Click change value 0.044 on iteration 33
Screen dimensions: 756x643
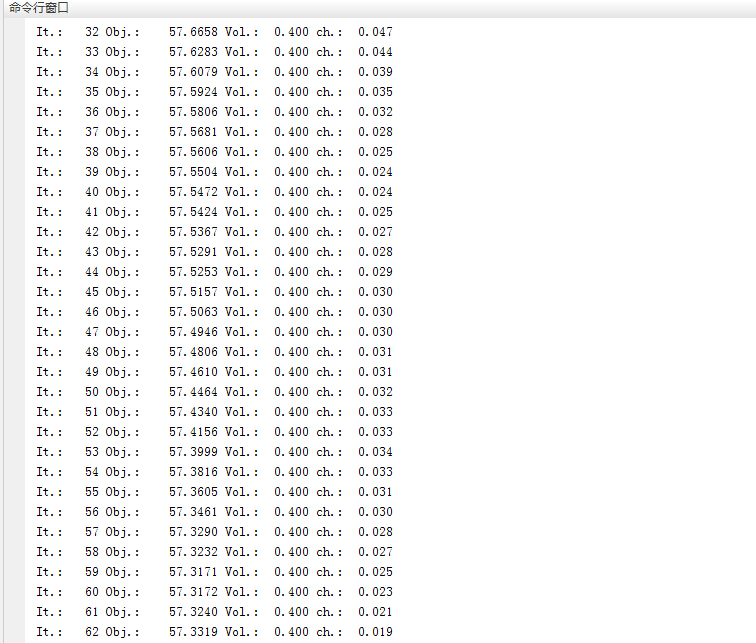(376, 52)
